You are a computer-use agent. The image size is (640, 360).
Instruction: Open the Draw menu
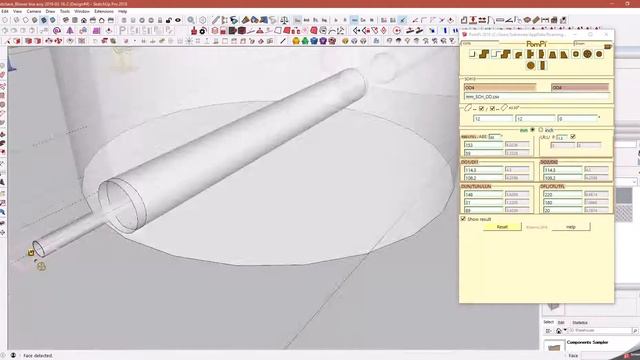tap(50, 11)
